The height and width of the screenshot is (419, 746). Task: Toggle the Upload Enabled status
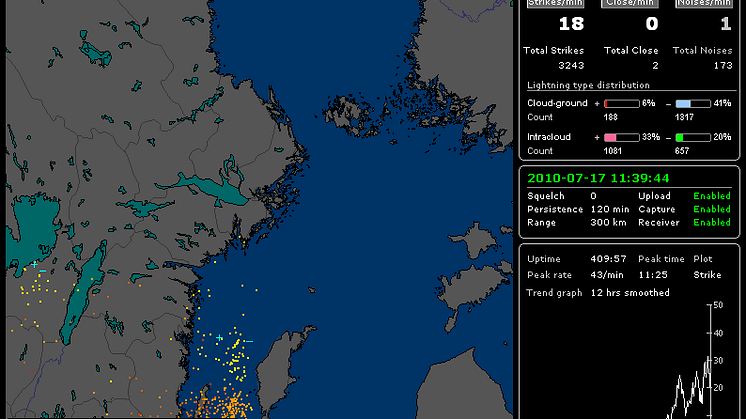[711, 196]
